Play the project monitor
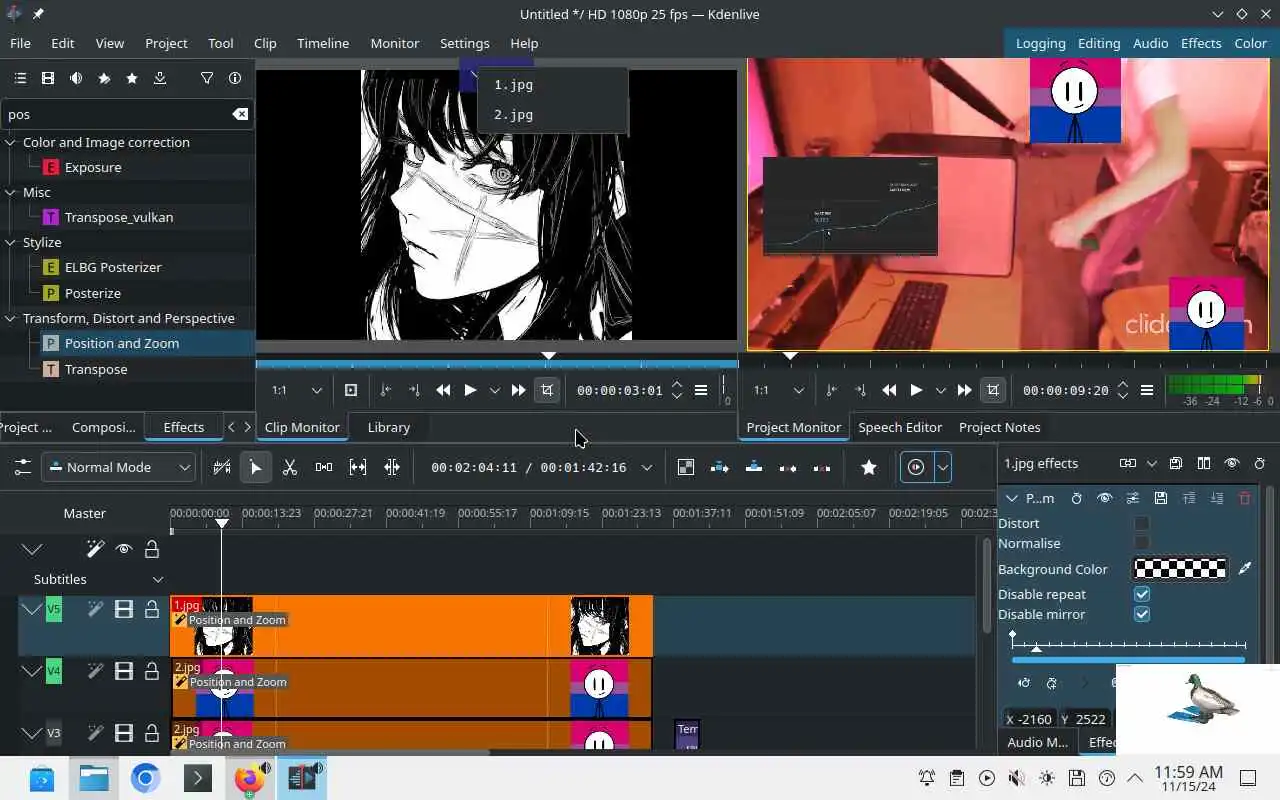 click(x=916, y=390)
